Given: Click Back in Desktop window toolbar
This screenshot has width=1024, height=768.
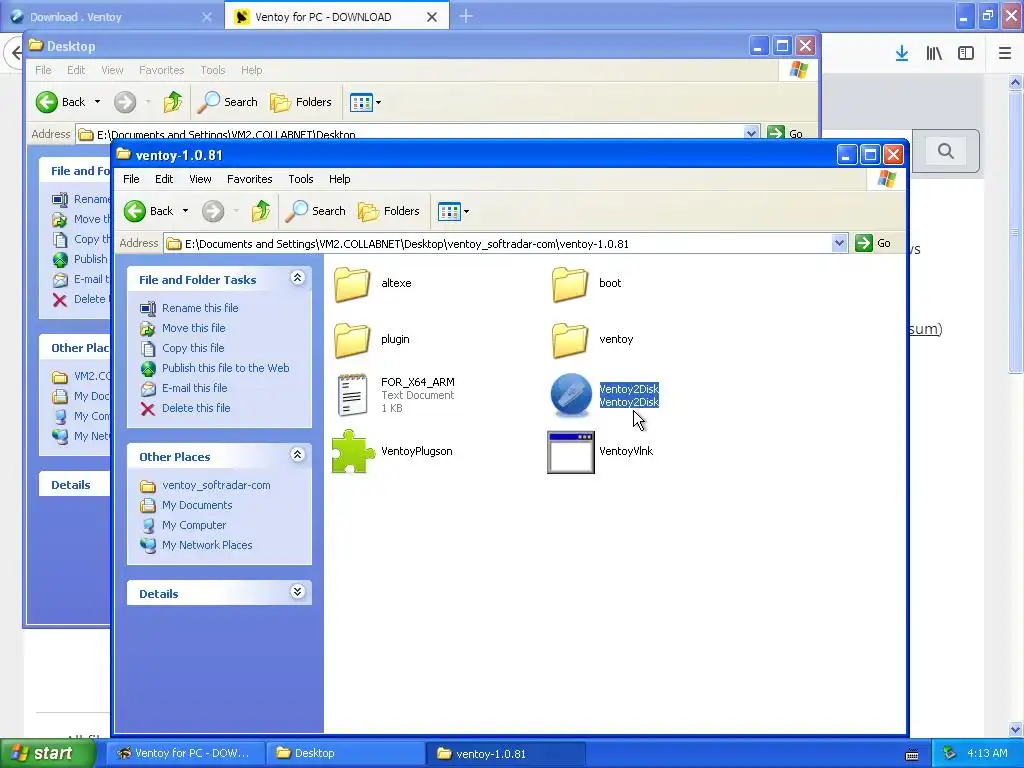Looking at the screenshot, I should [61, 102].
